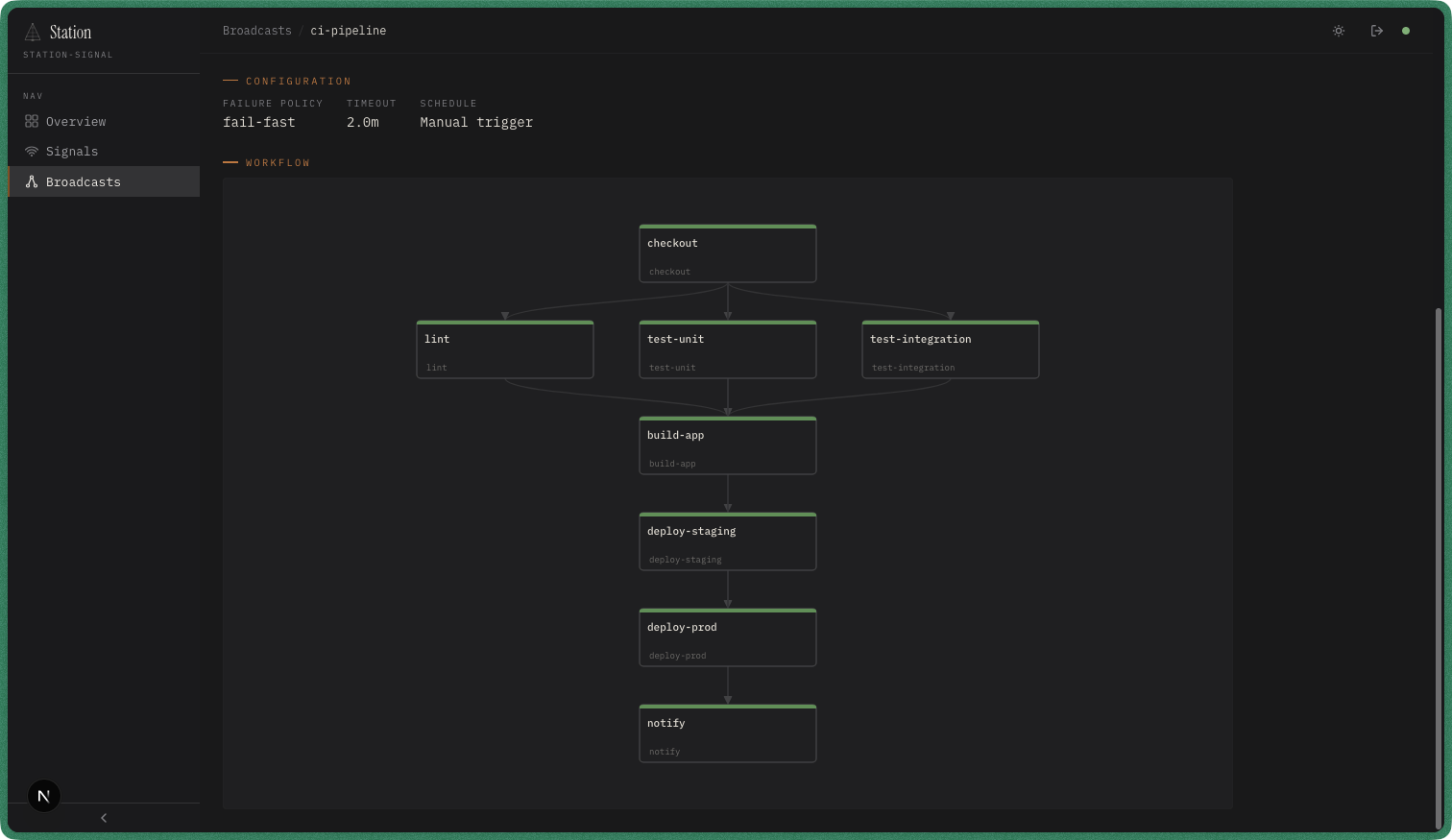Navigate to Broadcasts via the breadcrumb link
1452x840 pixels.
(256, 30)
